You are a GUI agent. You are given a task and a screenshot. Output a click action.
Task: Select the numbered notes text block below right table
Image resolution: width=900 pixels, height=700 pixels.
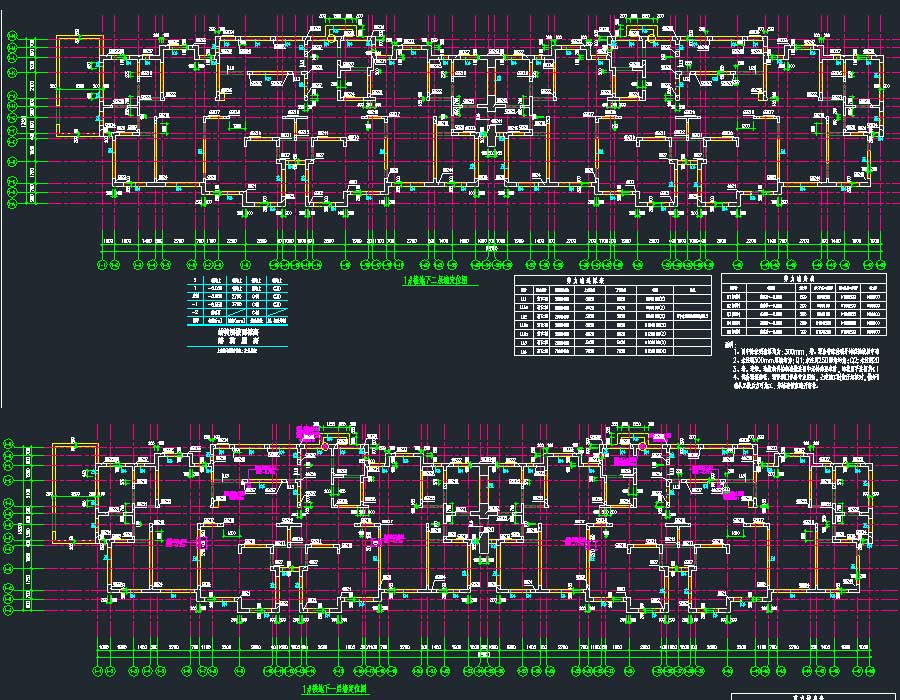pos(800,368)
